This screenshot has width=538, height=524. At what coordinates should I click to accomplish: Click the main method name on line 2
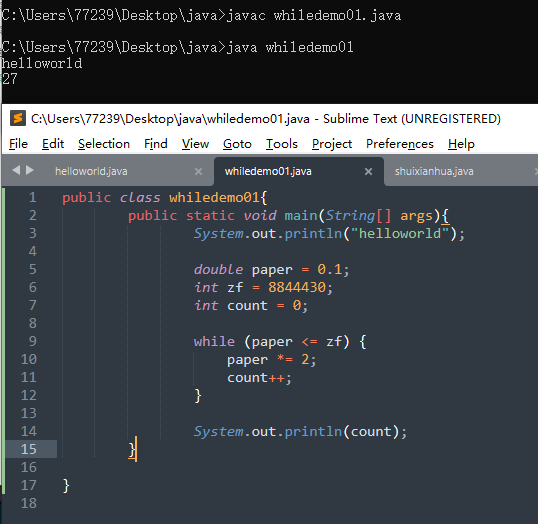pyautogui.click(x=301, y=216)
